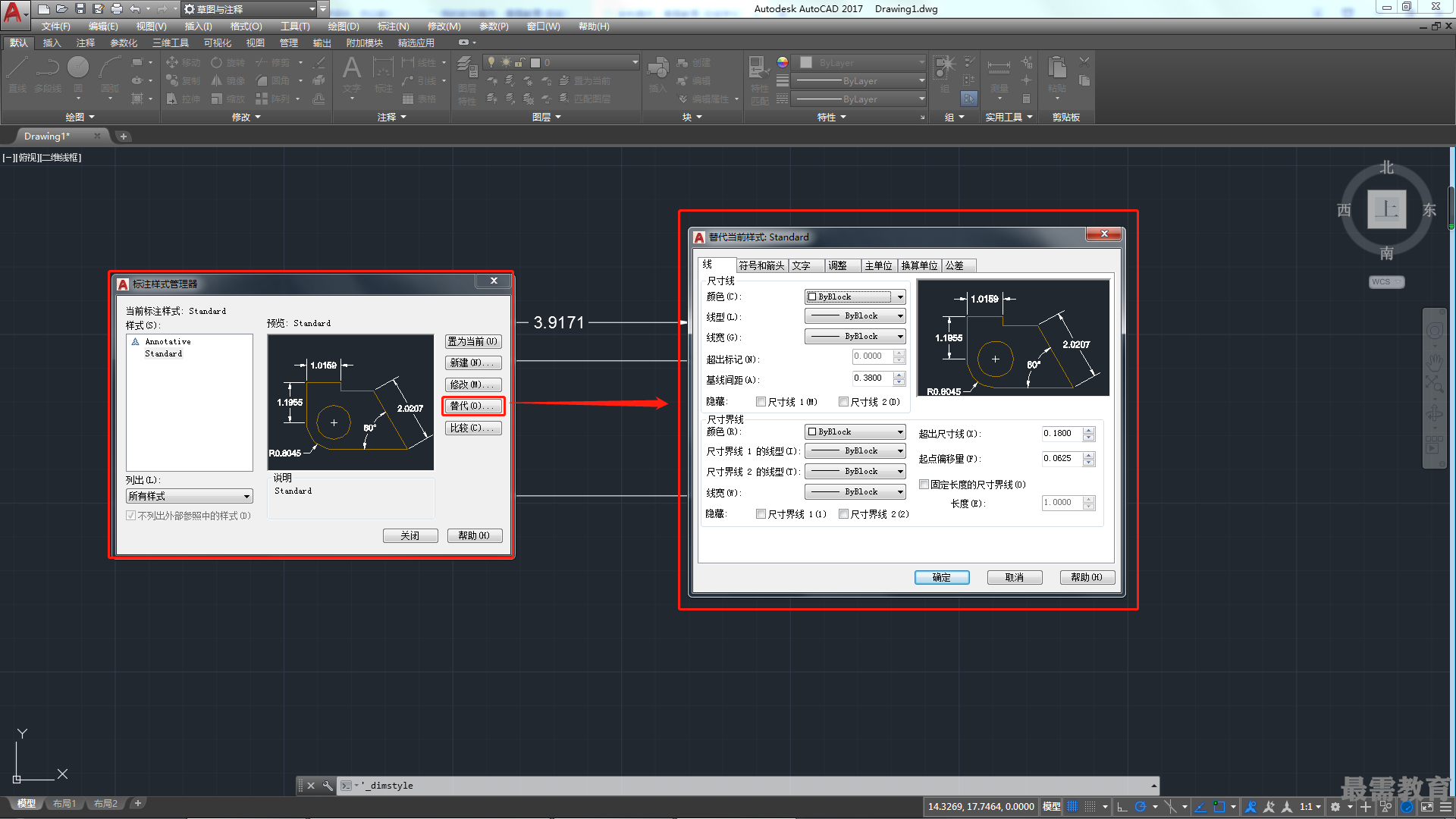This screenshot has height=819, width=1456.
Task: Select the Polyline (多段线) tool
Action: click(47, 74)
